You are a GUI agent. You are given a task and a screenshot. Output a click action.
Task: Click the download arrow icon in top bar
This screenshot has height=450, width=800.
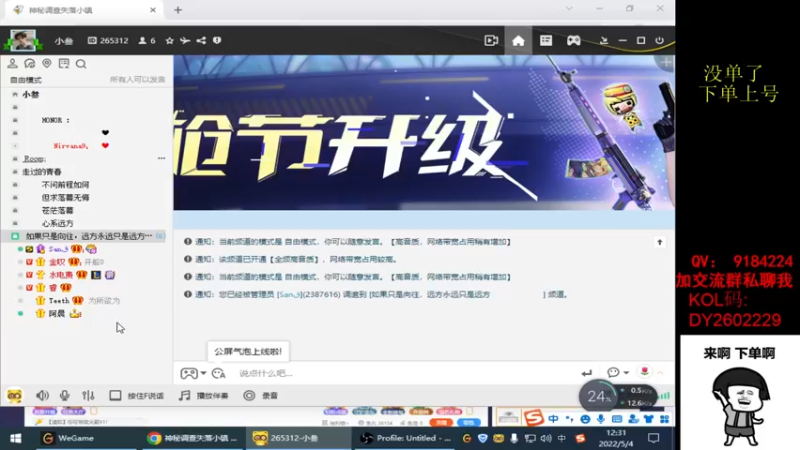pyautogui.click(x=604, y=40)
